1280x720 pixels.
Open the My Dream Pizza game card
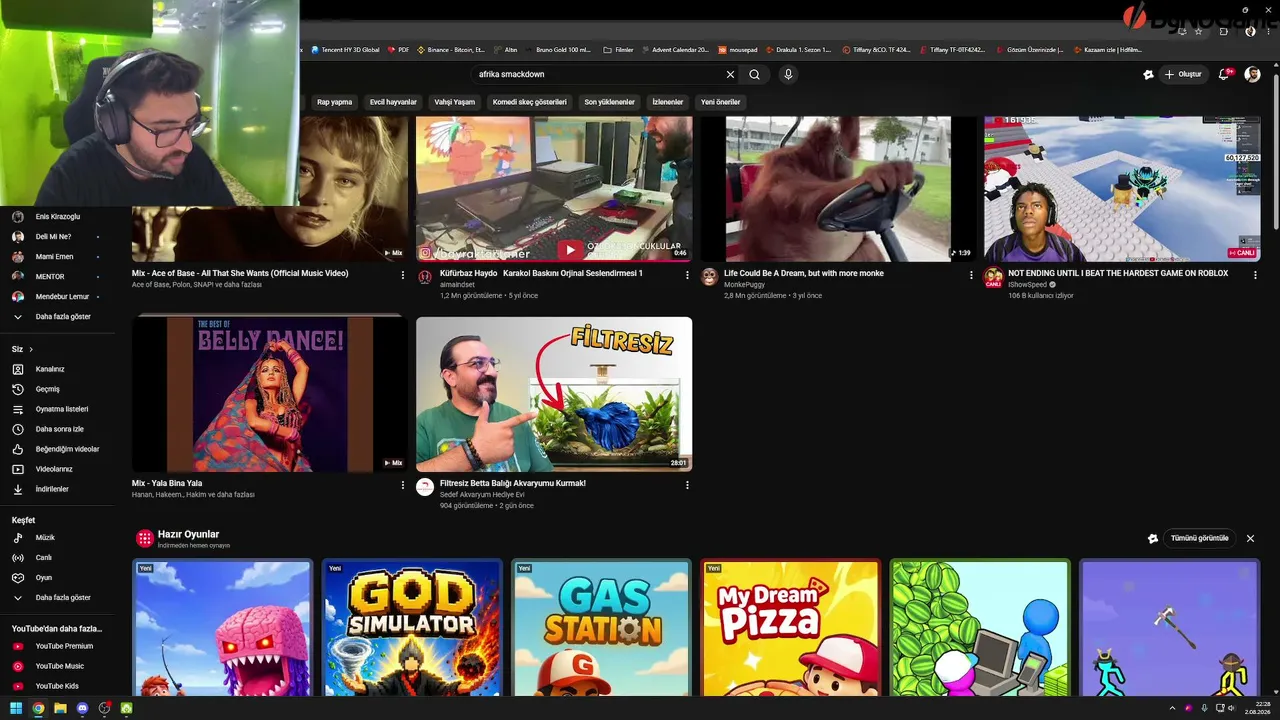pos(790,627)
